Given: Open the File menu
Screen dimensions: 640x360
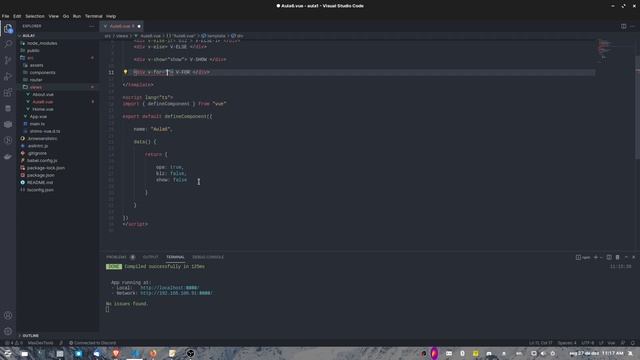Looking at the screenshot, I should pyautogui.click(x=5, y=16).
